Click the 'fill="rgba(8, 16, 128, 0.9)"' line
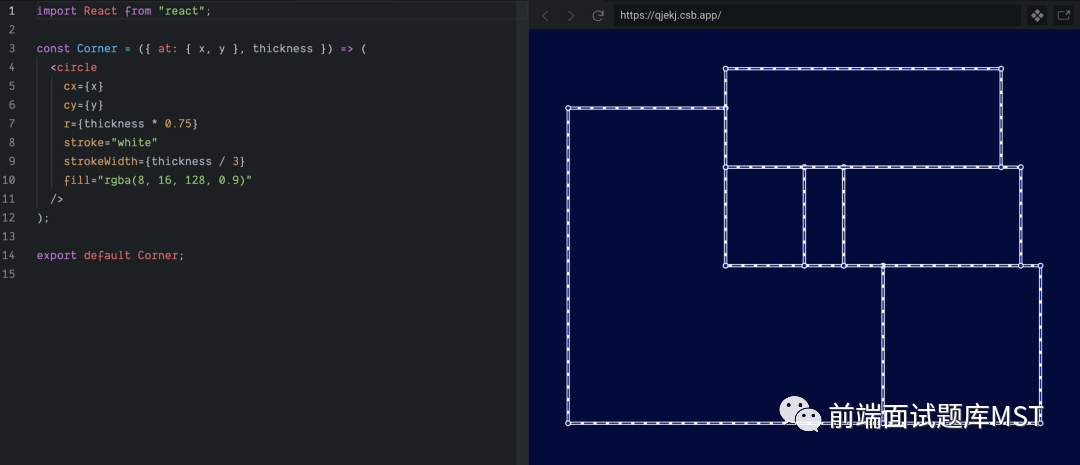1080x465 pixels. click(158, 180)
